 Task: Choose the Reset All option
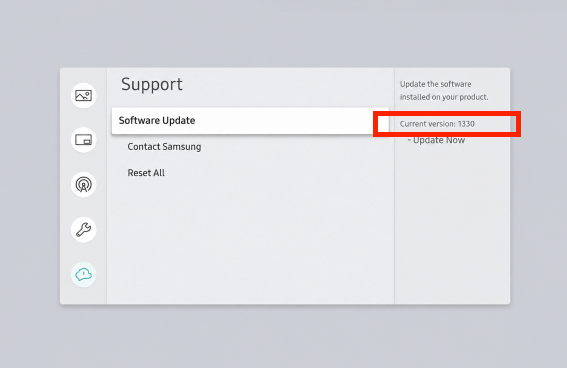146,173
